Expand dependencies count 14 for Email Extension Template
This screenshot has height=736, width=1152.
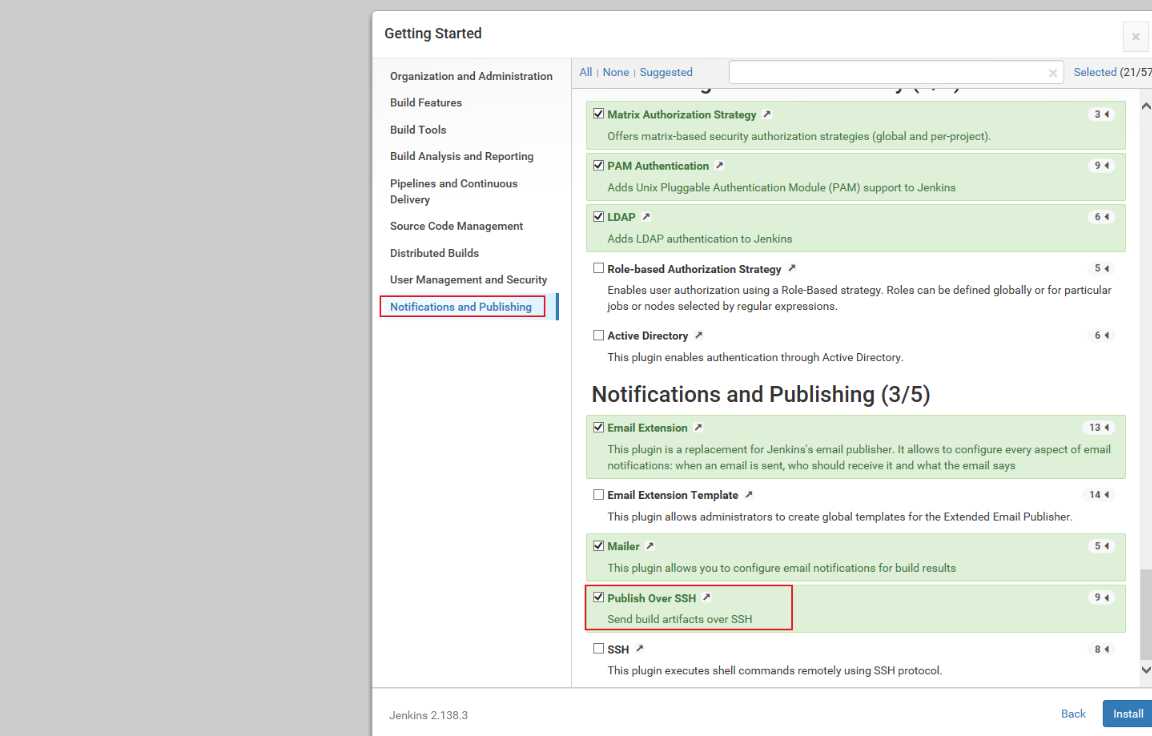click(1098, 495)
